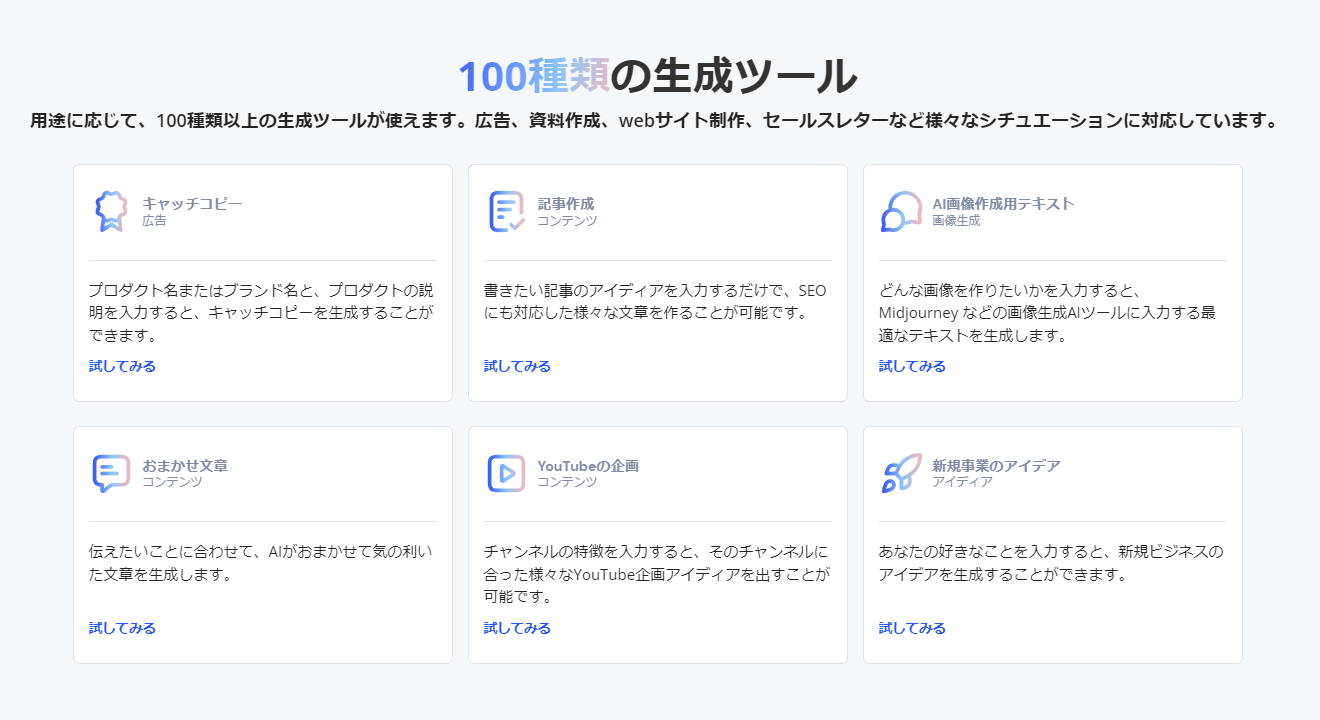Open 試してみる link under キャッチコピー

tap(122, 366)
